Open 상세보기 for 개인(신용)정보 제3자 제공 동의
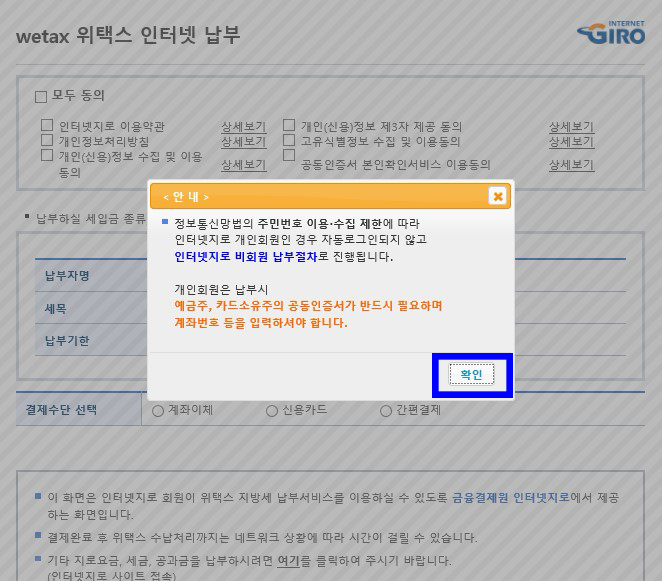 (572, 126)
